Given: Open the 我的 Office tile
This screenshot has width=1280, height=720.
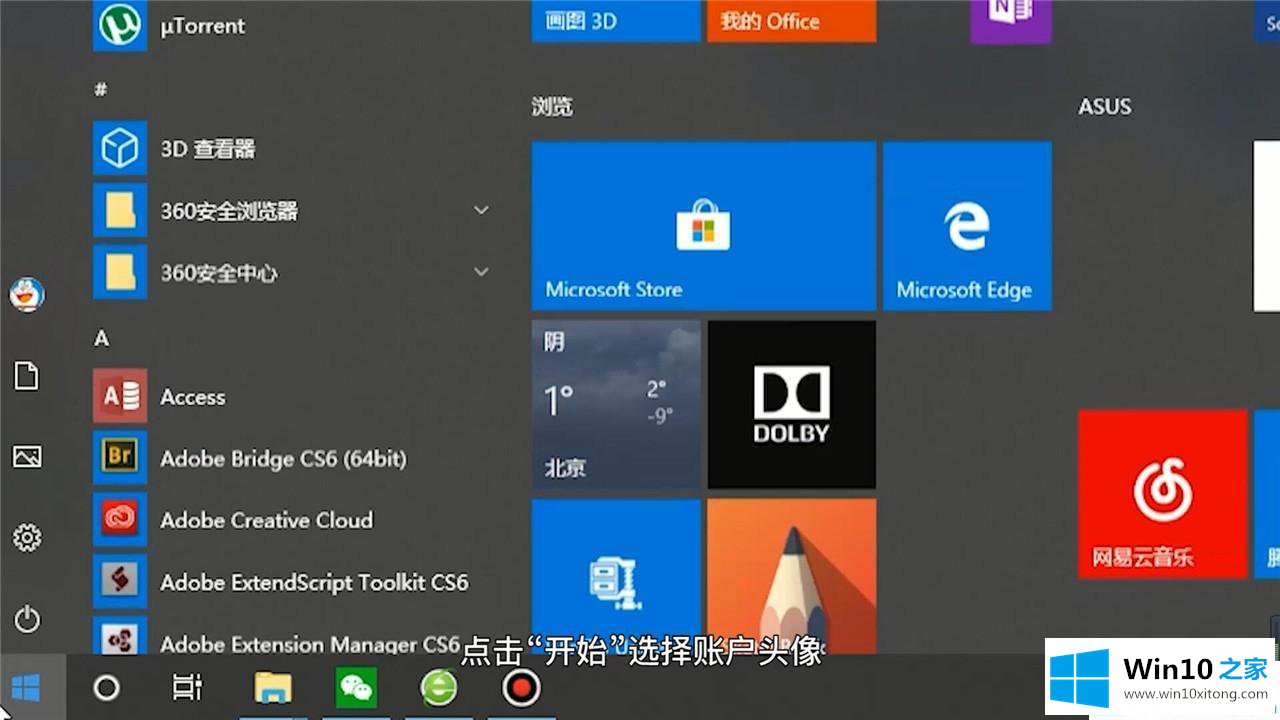Looking at the screenshot, I should 792,21.
